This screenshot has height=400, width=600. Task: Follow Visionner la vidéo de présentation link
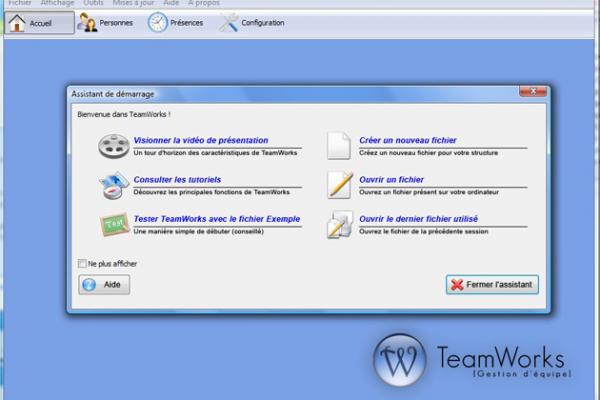201,140
